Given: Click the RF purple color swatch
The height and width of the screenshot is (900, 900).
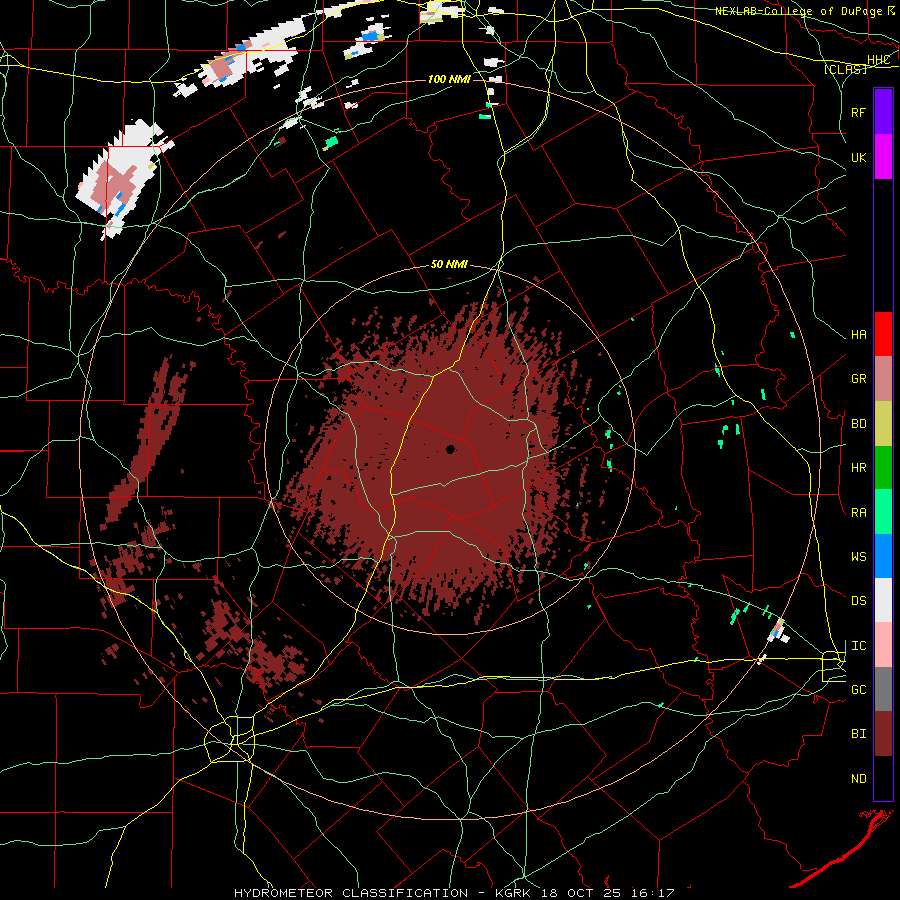Looking at the screenshot, I should pos(883,112).
